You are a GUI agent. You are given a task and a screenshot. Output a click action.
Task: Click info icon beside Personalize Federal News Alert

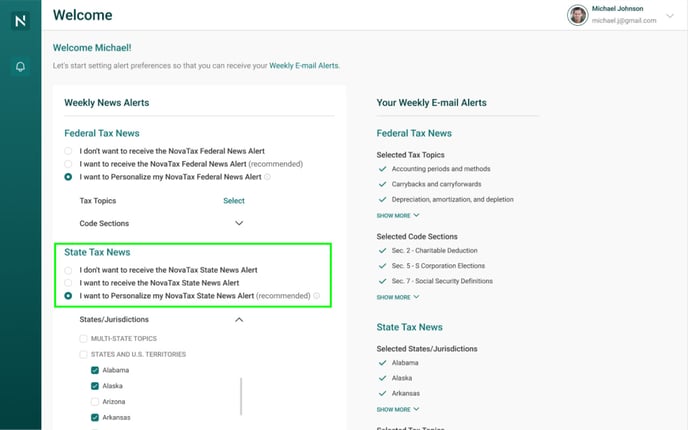267,177
